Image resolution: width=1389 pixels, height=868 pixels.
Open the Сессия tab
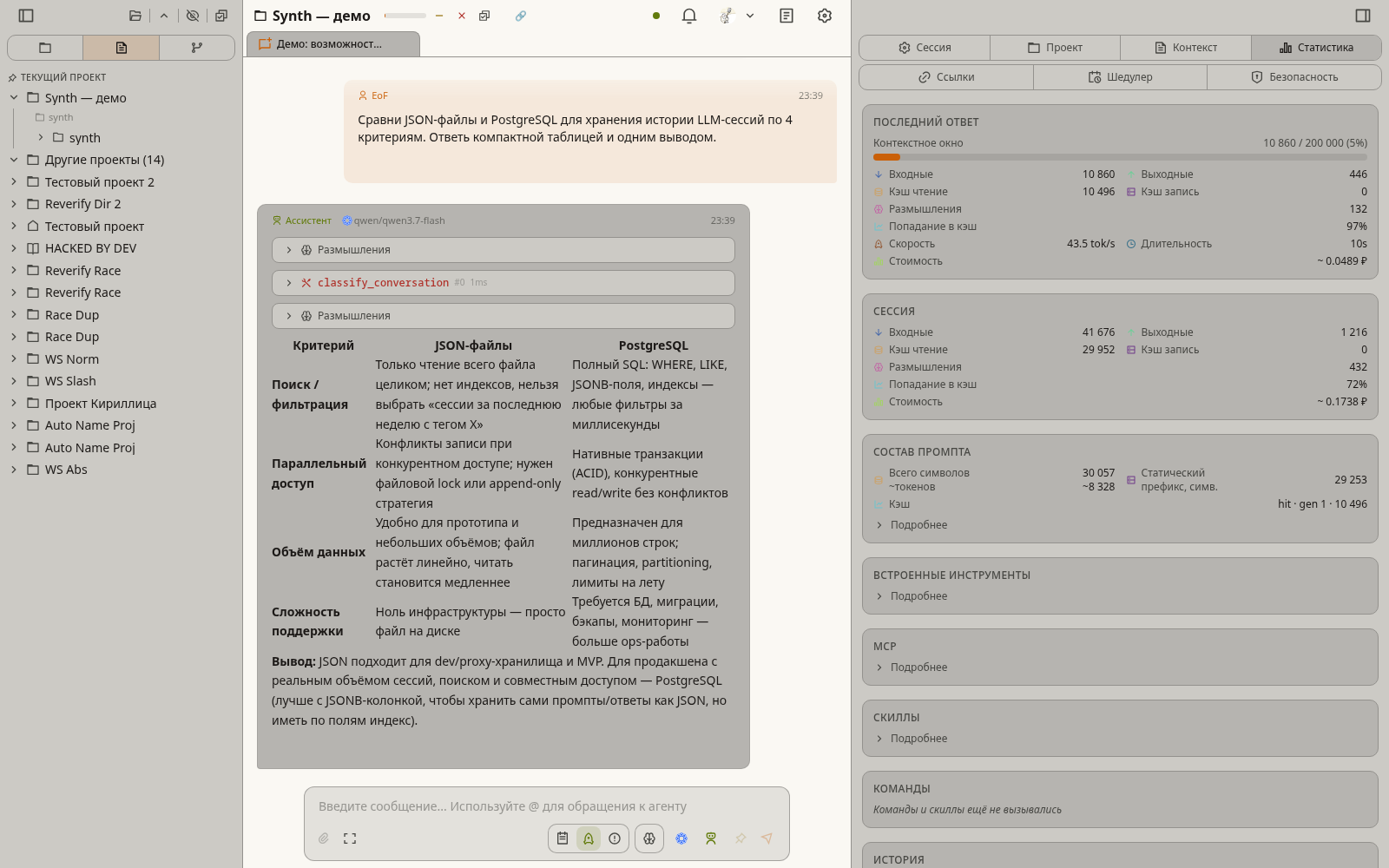click(925, 48)
